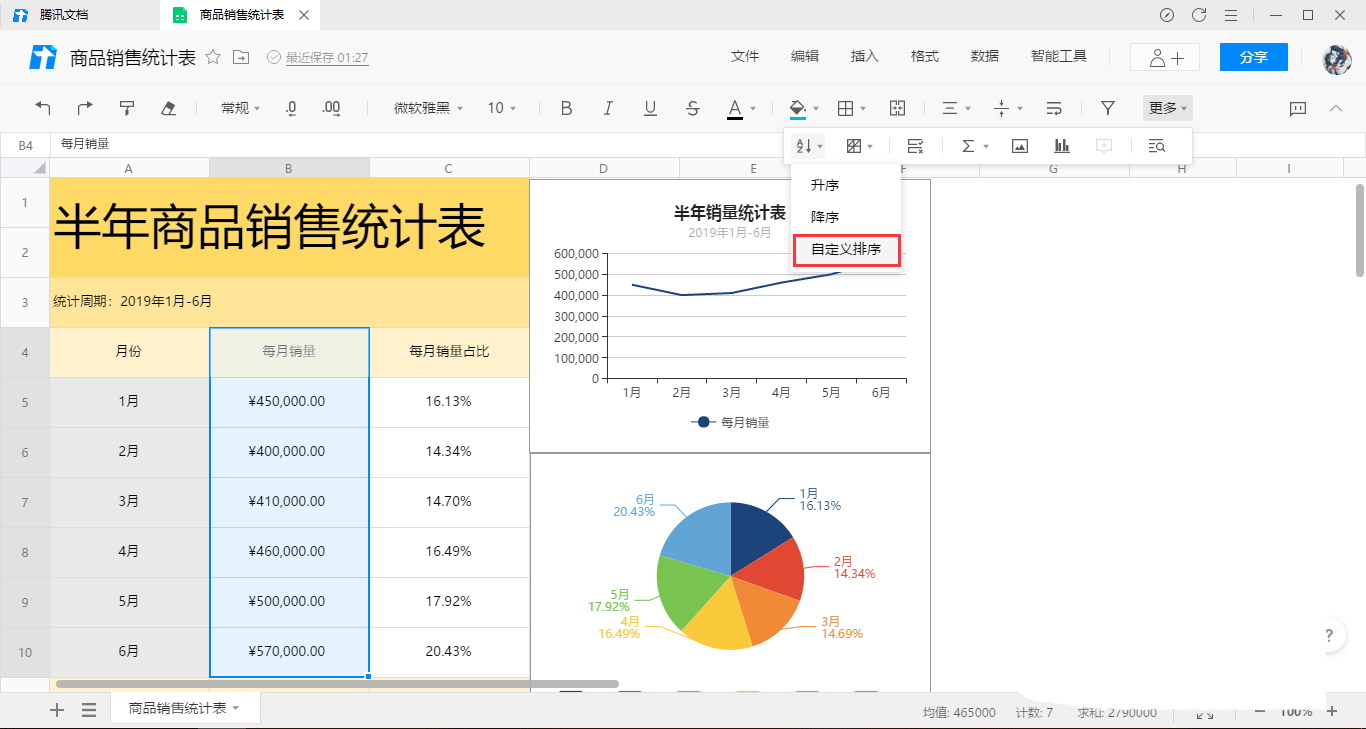Choose 自定义排序 from the sort menu
The width and height of the screenshot is (1366, 729).
tap(847, 250)
